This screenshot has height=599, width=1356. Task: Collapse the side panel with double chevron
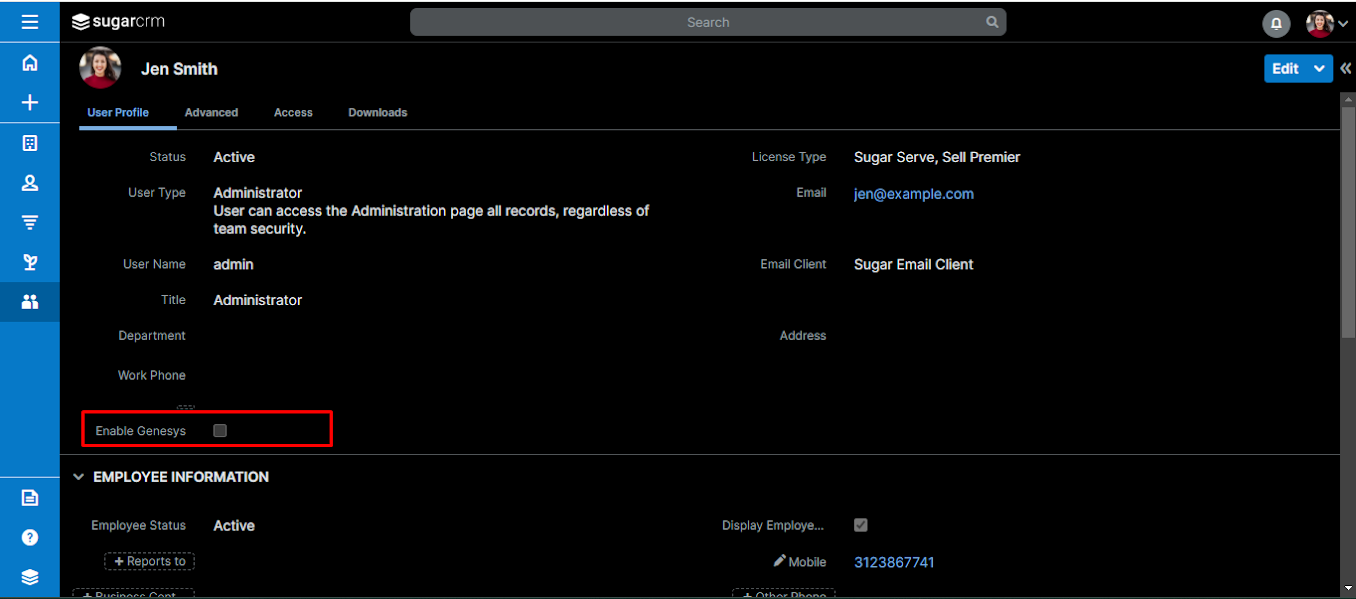[1346, 68]
